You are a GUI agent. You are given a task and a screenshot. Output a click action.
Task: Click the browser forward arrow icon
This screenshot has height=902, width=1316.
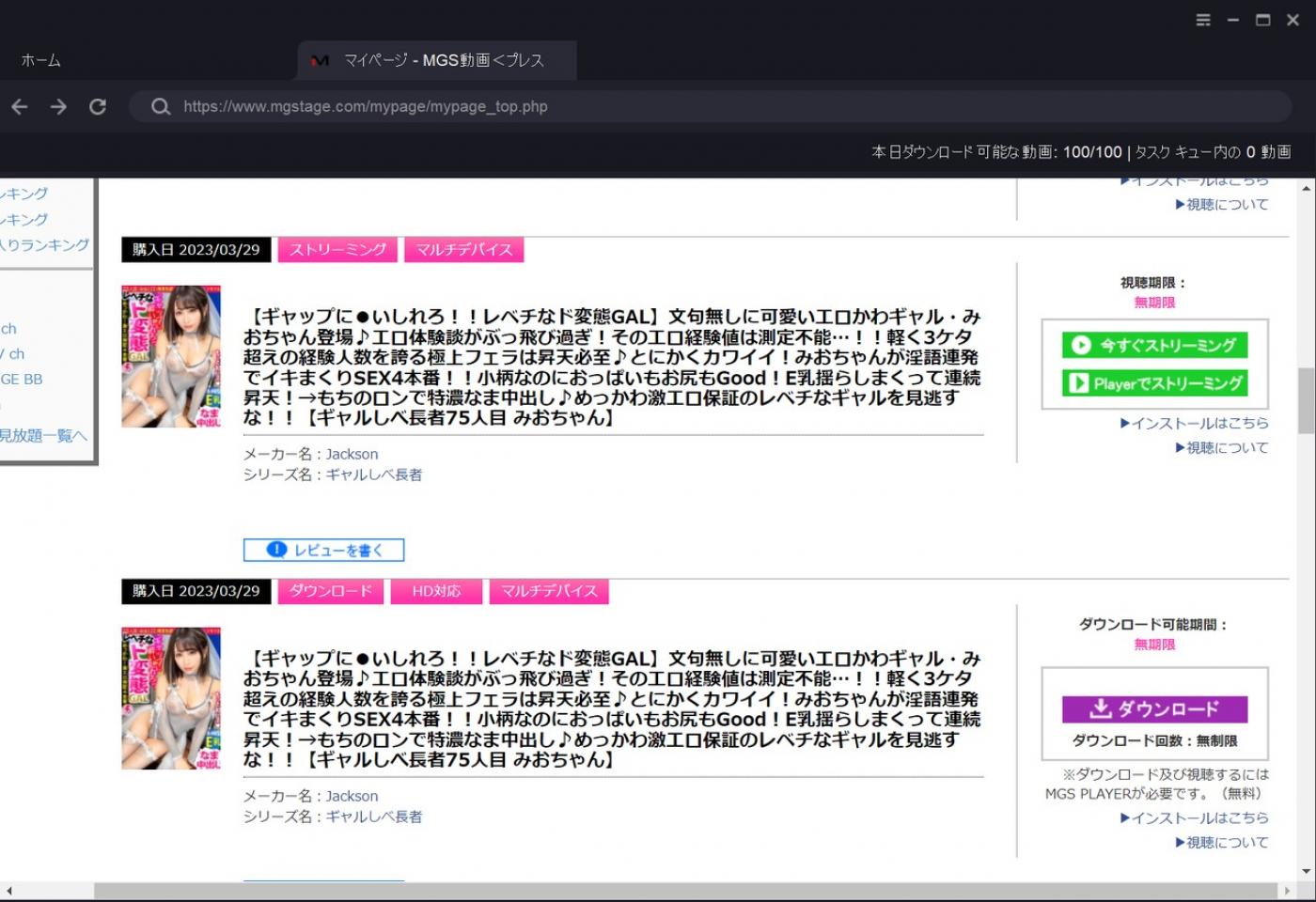click(x=58, y=107)
